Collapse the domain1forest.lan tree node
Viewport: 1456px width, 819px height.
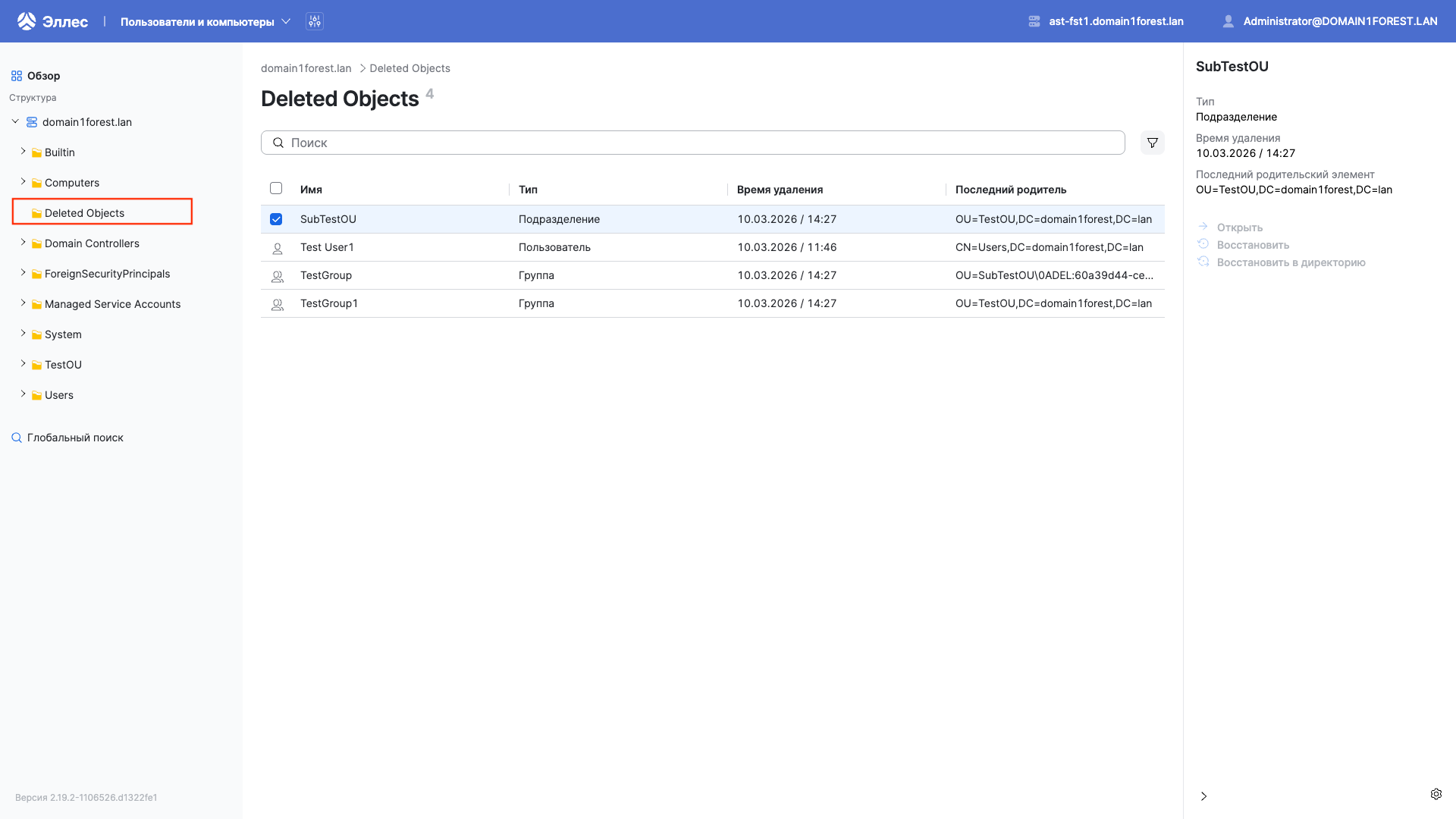[x=14, y=121]
